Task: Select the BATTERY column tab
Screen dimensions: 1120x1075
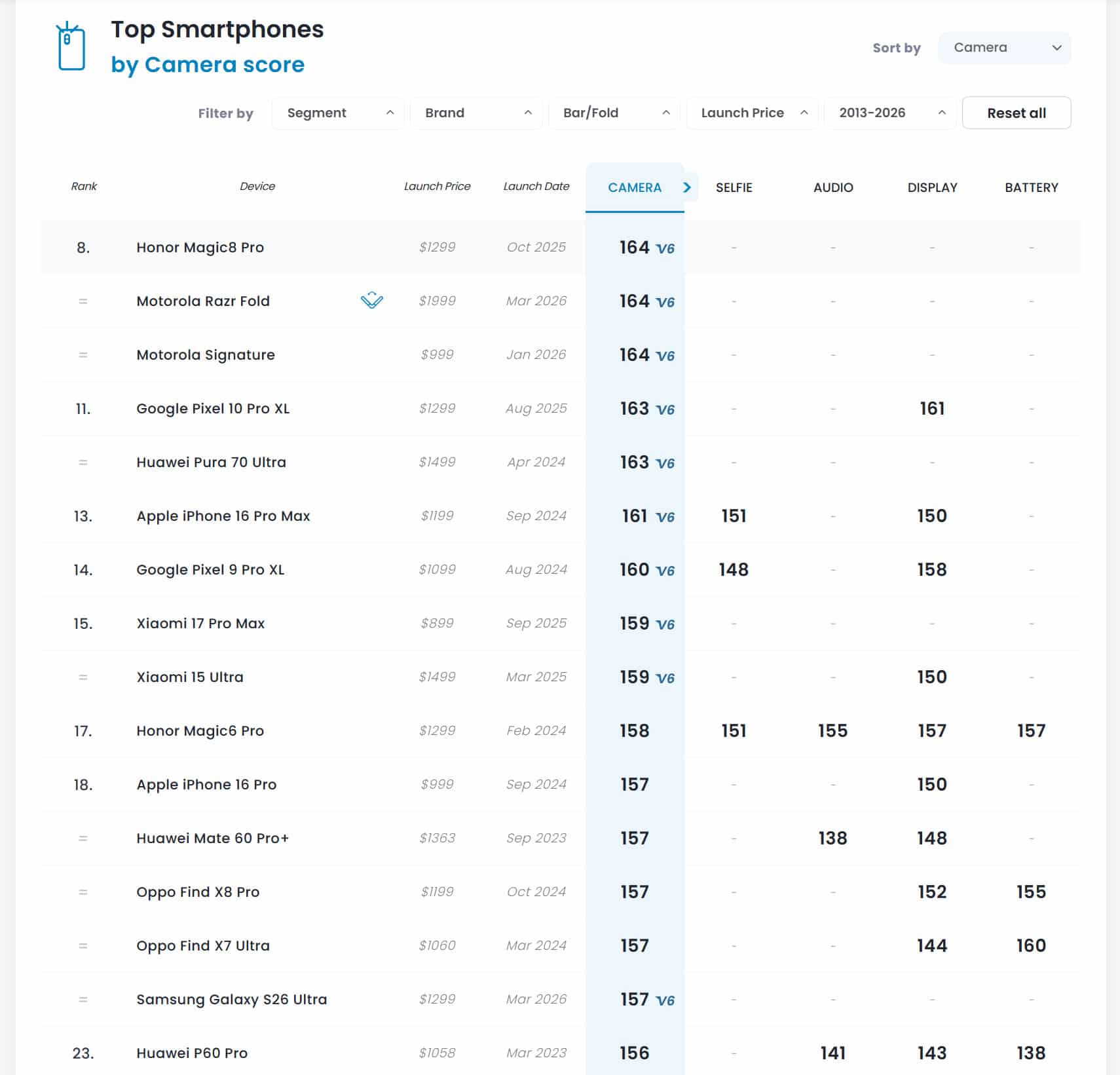Action: coord(1031,187)
